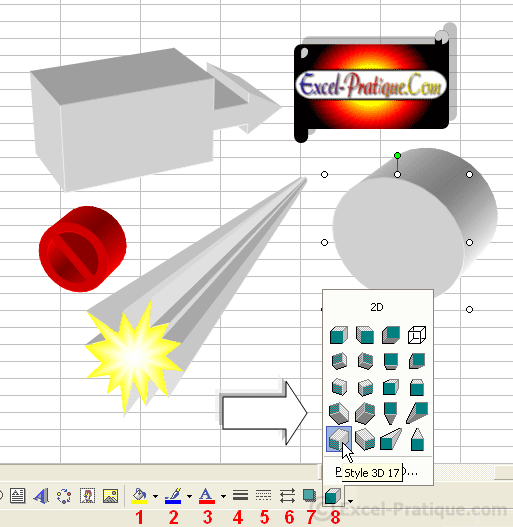513x527 pixels.
Task: Open the line color dropdown arrow
Action: [189, 496]
